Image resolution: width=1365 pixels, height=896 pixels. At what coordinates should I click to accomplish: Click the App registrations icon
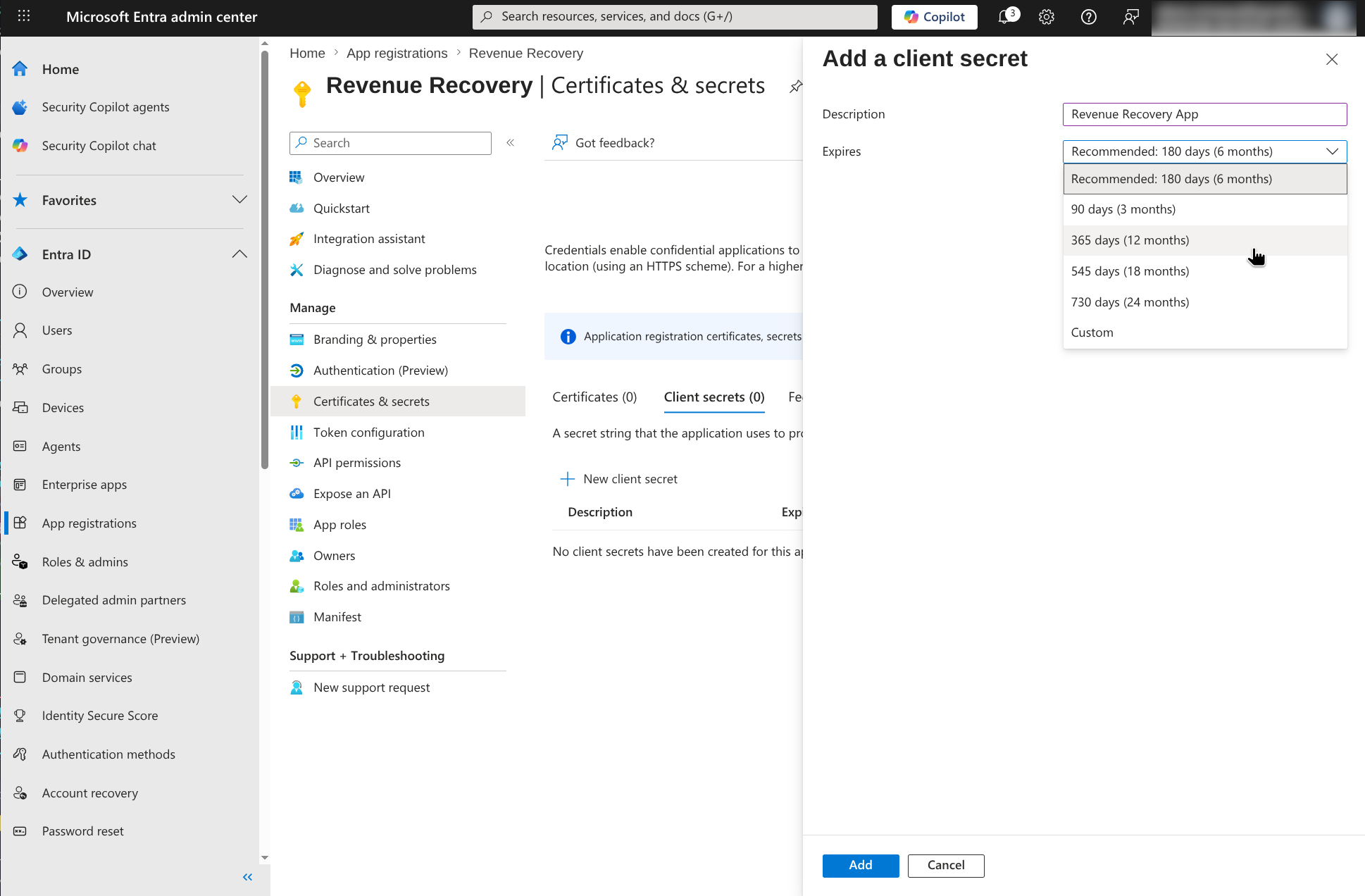click(20, 523)
